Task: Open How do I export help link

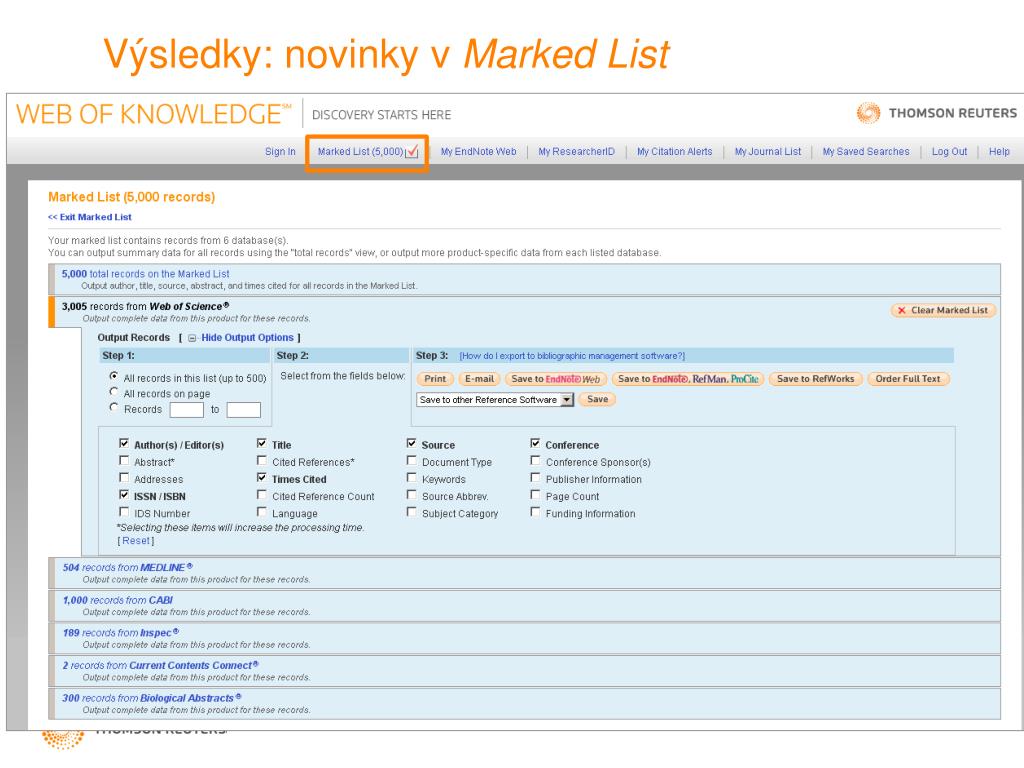Action: coord(572,356)
